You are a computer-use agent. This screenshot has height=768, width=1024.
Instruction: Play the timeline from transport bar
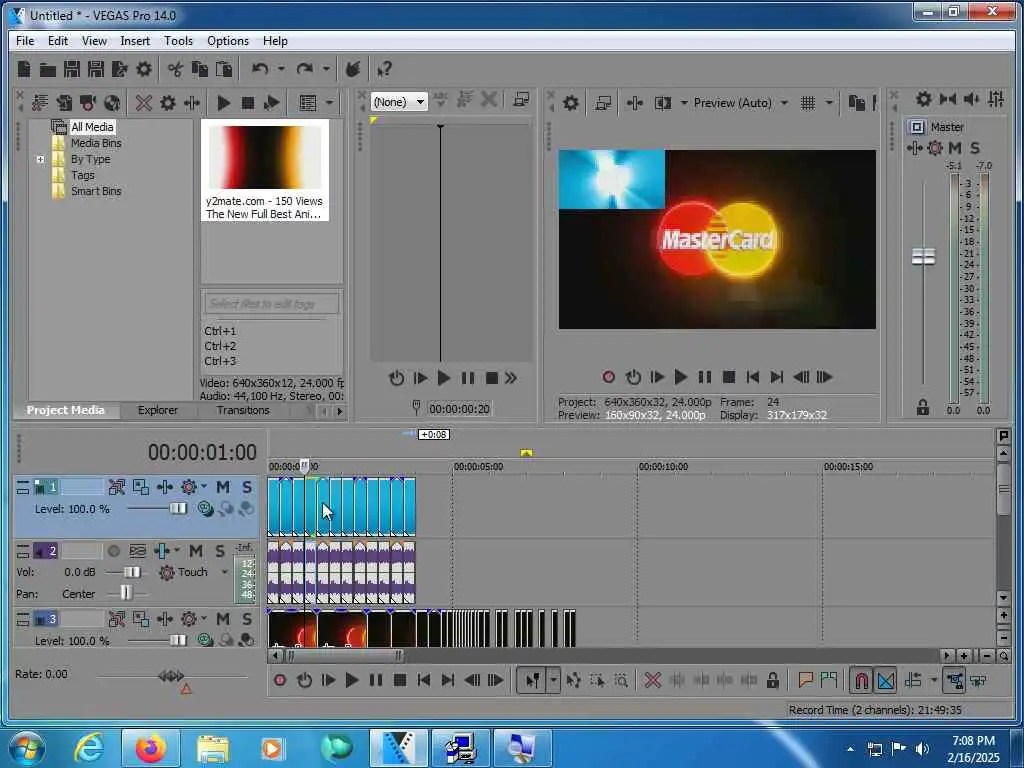coord(351,680)
